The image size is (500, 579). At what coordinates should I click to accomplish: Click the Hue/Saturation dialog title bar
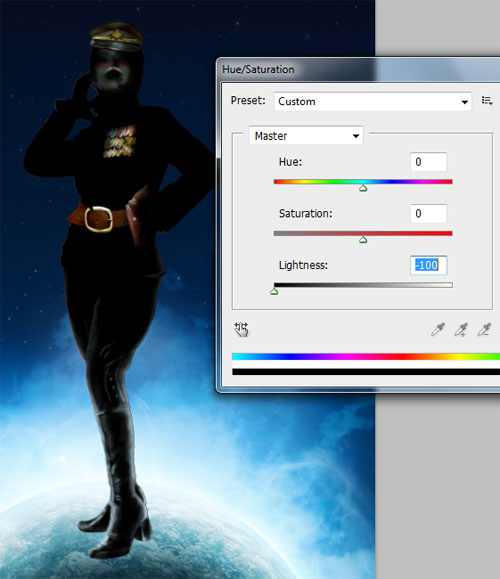tap(358, 69)
